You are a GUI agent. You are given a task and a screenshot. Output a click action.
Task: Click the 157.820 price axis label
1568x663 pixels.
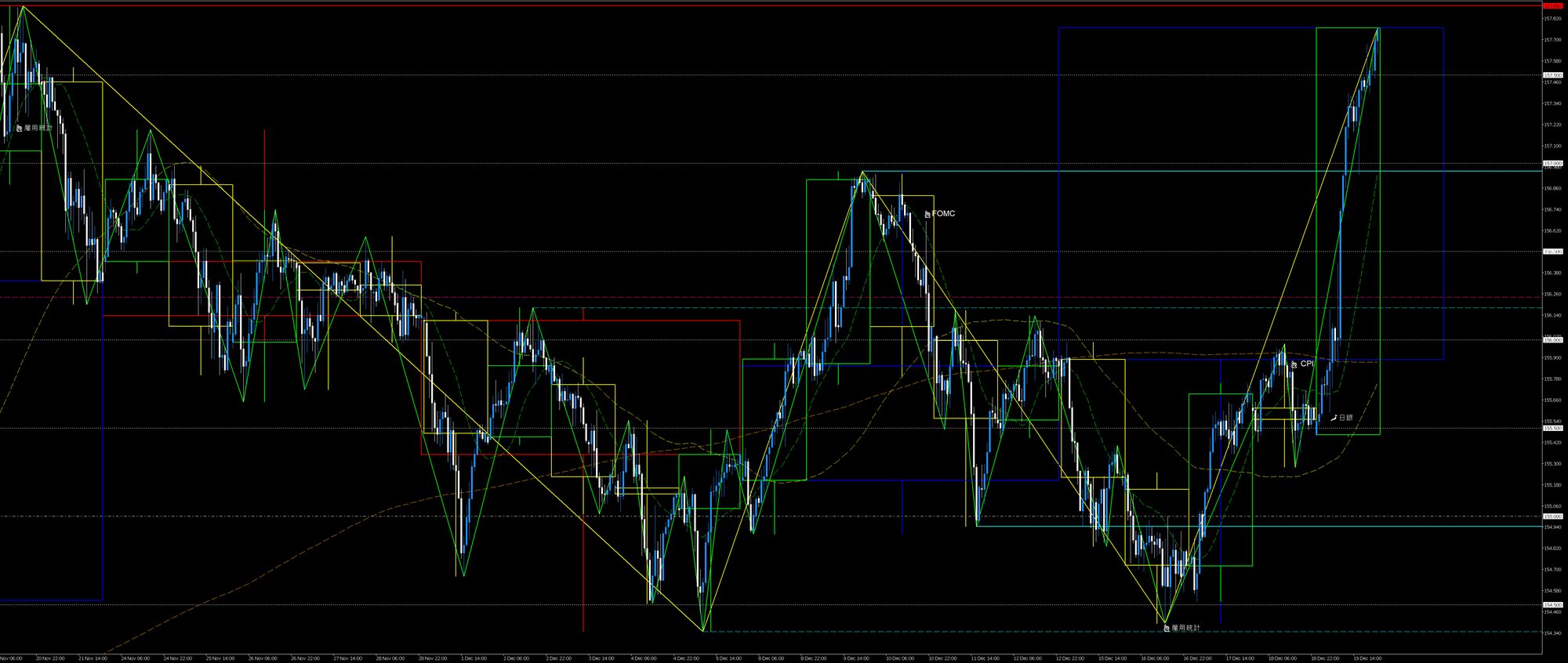[x=1552, y=18]
